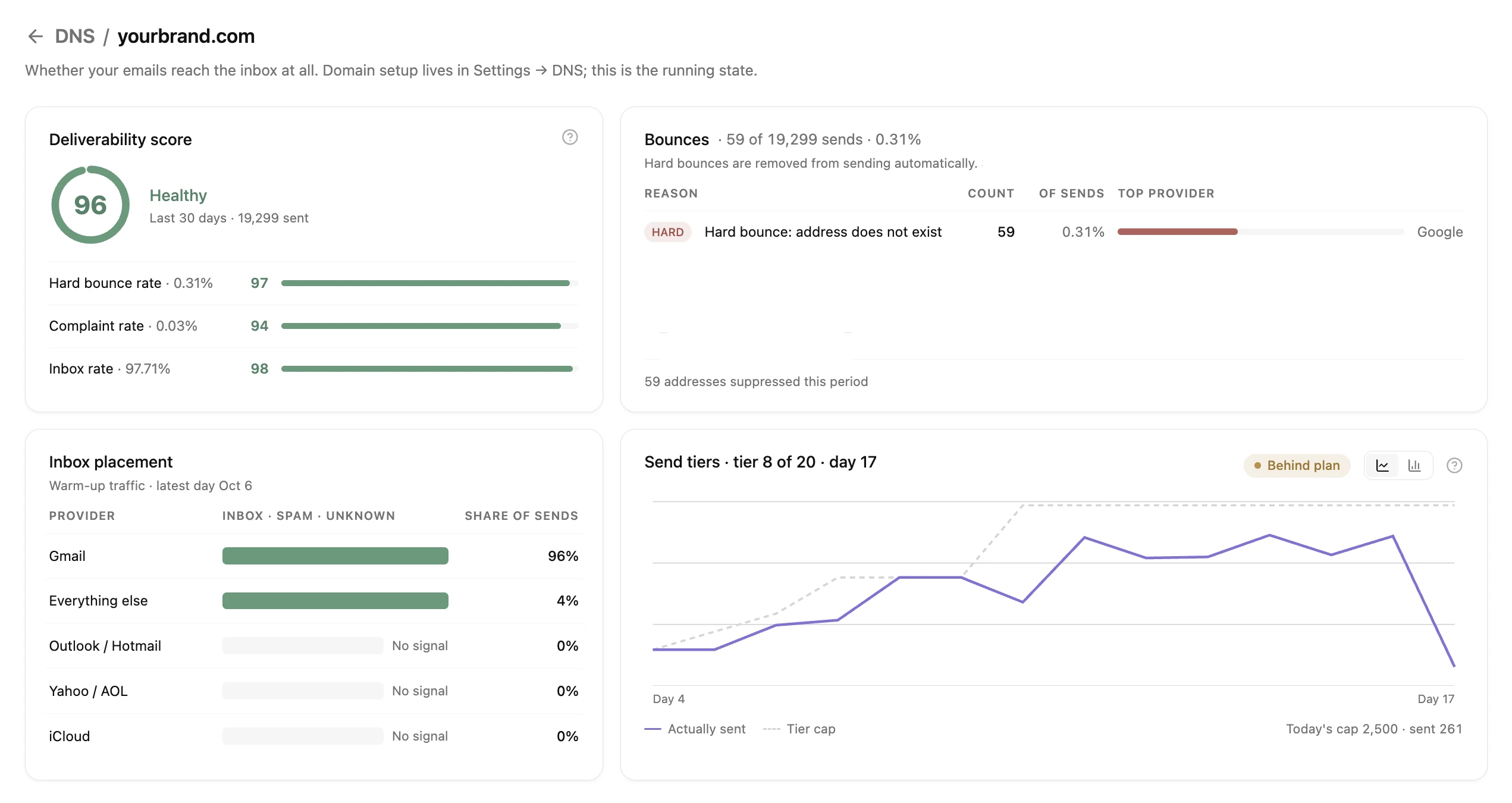The height and width of the screenshot is (803, 1512).
Task: Click the REASON column header
Action: pos(671,193)
